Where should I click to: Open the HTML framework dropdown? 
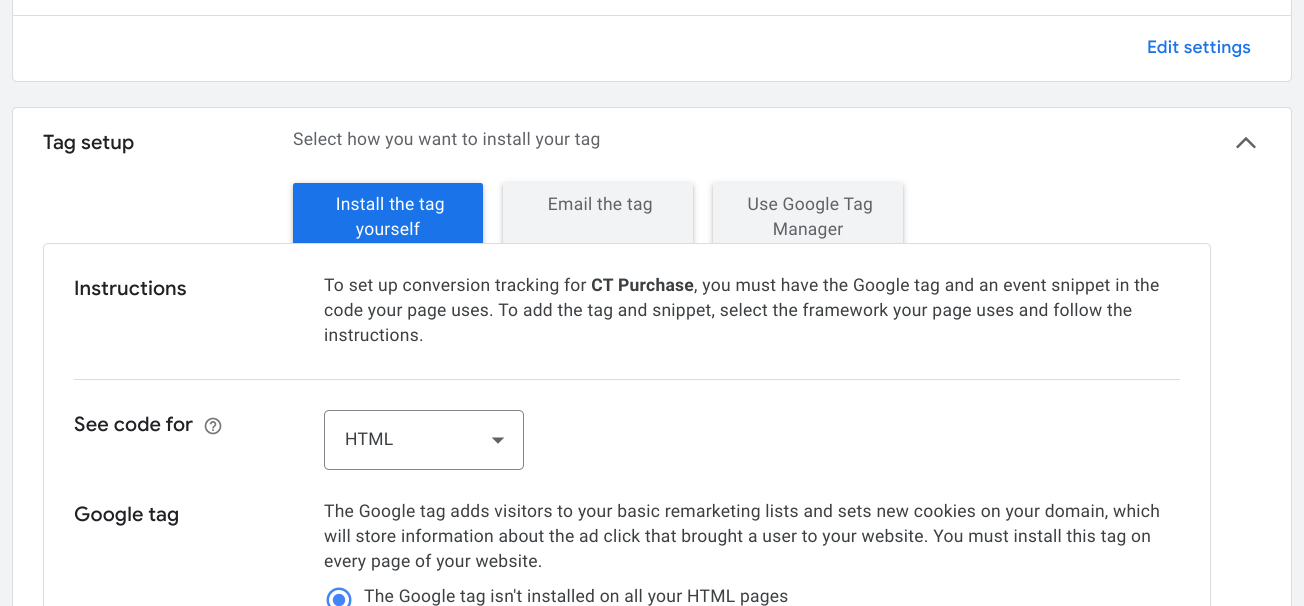tap(424, 440)
